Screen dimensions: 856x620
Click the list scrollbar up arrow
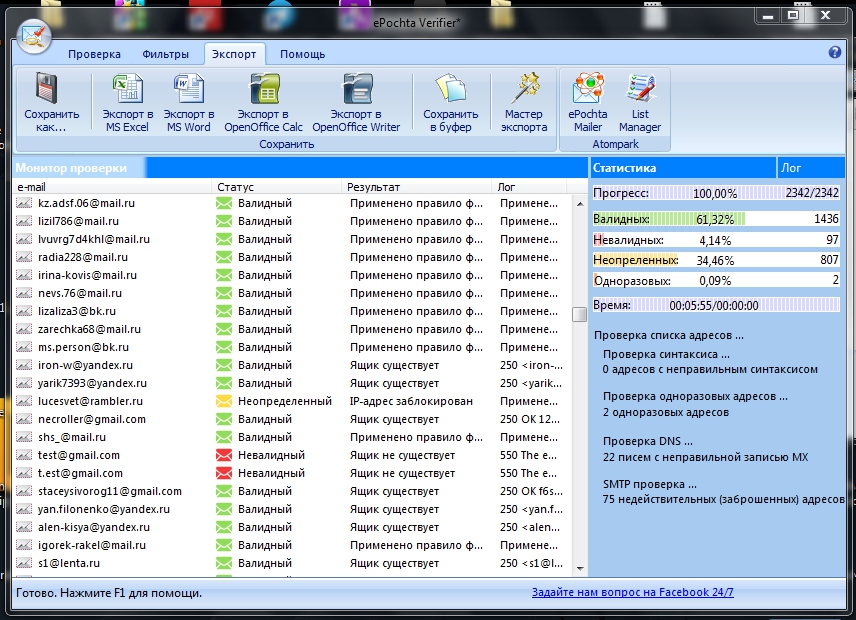(580, 204)
